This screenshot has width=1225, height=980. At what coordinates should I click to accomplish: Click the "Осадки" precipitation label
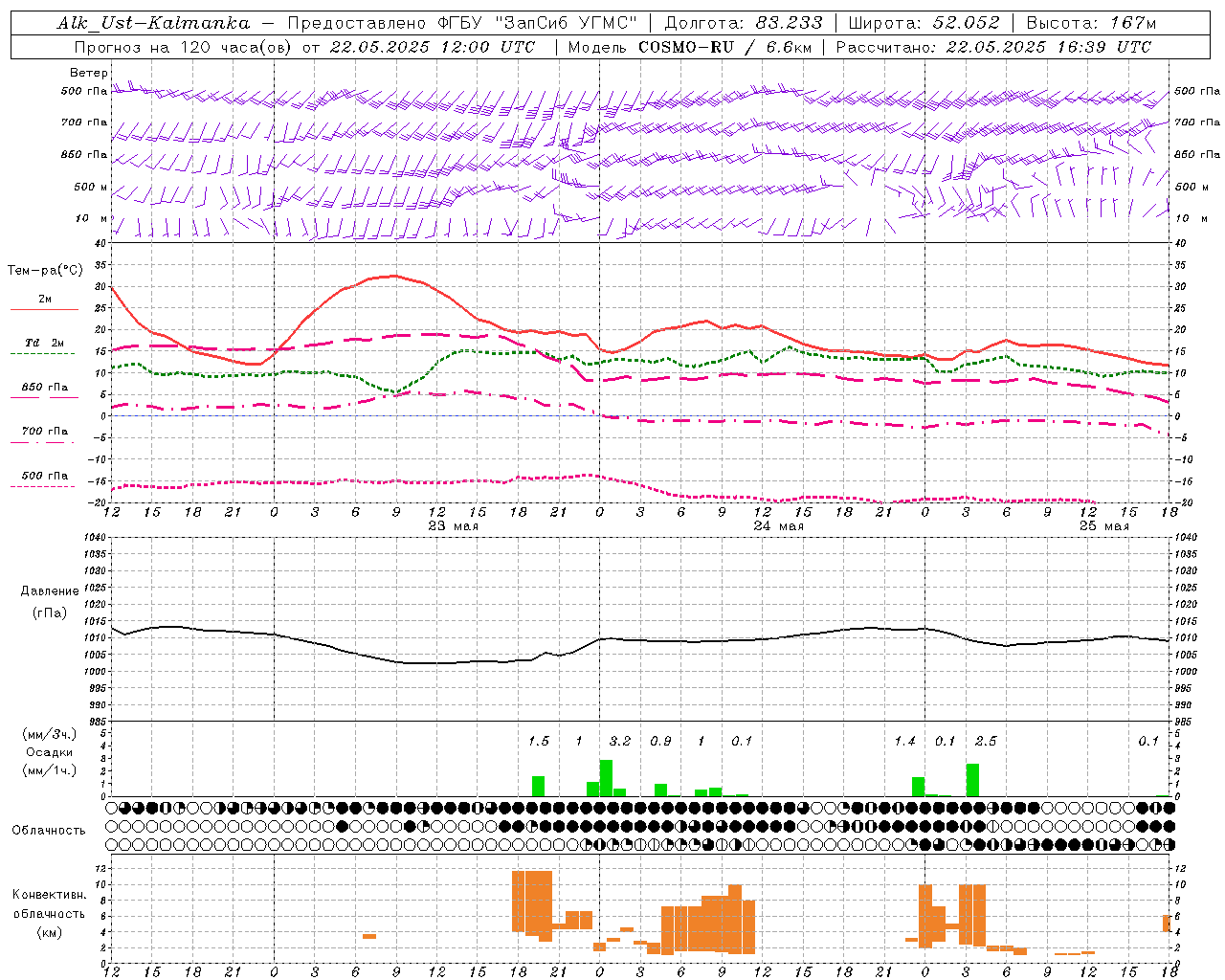(49, 752)
